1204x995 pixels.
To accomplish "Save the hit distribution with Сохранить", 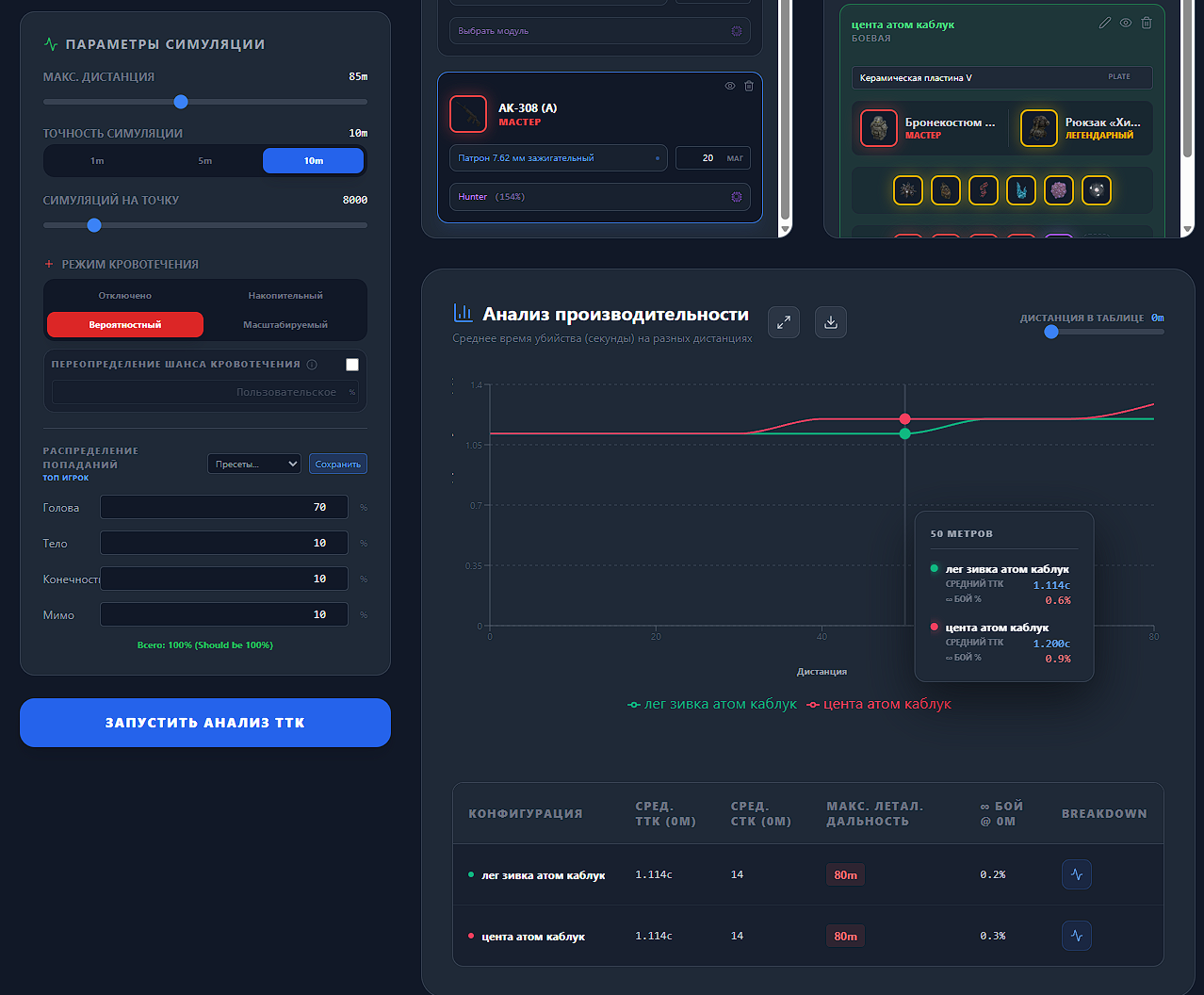I will tap(338, 464).
